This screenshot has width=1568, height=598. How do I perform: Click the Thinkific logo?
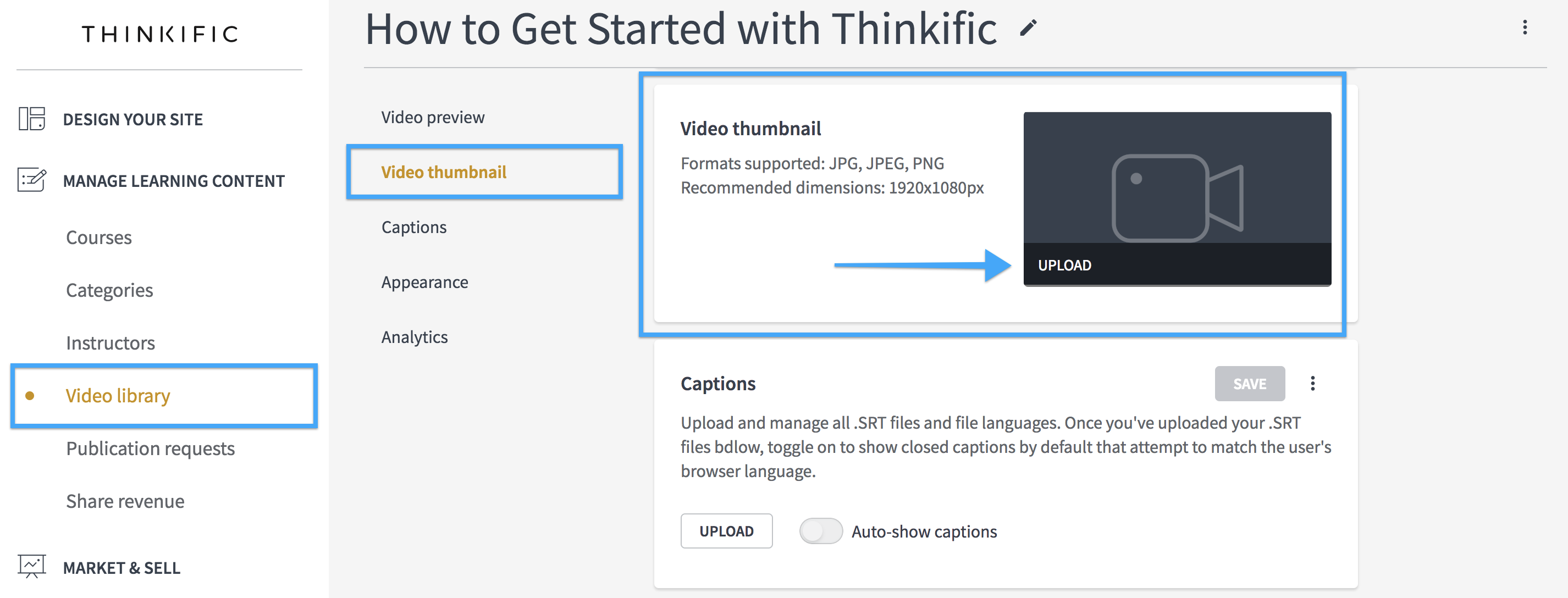[x=159, y=34]
